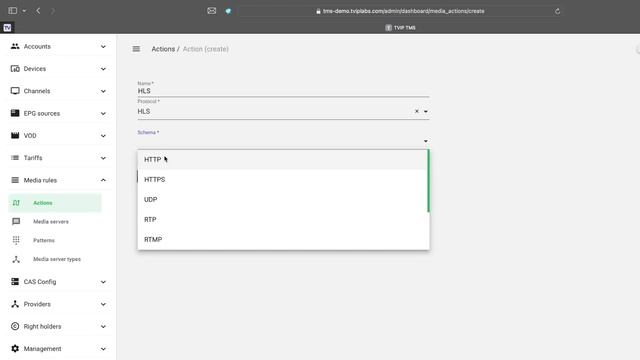Viewport: 640px width, 360px height.
Task: Go back with browser back arrow
Action: tap(38, 11)
